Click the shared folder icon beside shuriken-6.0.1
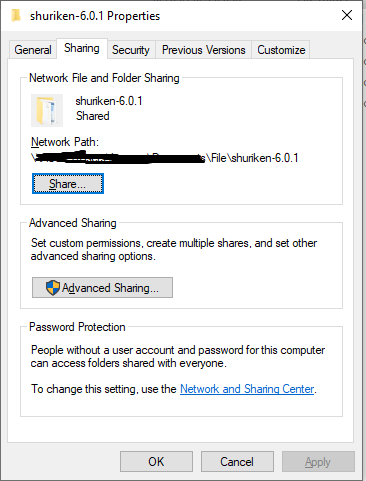This screenshot has height=481, width=366. (47, 110)
